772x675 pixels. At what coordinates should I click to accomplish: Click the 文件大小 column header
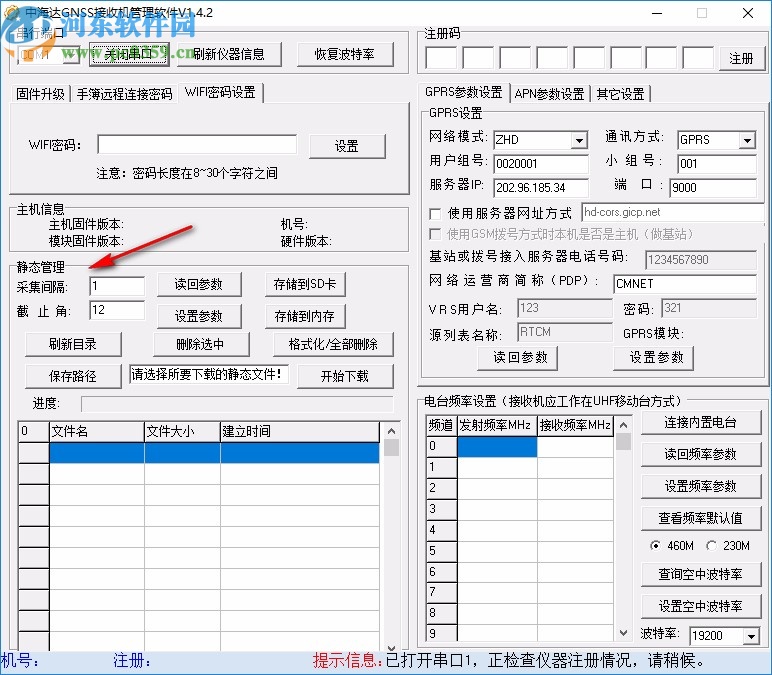(x=182, y=432)
